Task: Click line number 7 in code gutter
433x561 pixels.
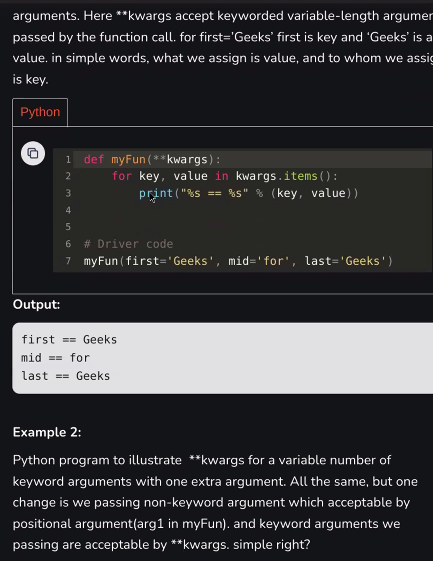Action: pyautogui.click(x=68, y=261)
